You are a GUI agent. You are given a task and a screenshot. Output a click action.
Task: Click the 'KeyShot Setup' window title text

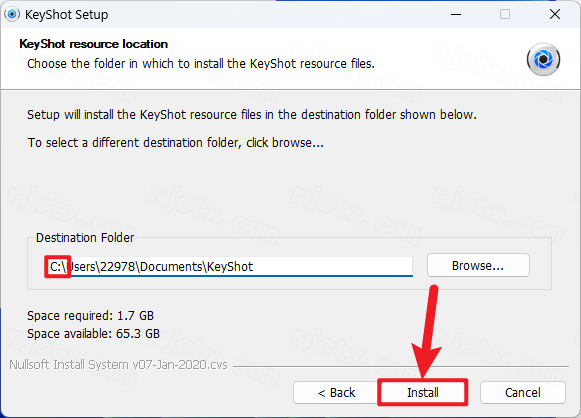[67, 15]
